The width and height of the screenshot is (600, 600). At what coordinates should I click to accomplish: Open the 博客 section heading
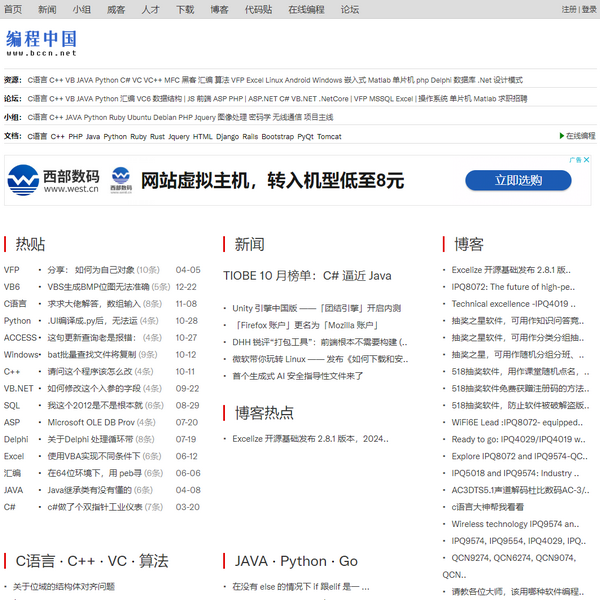pyautogui.click(x=469, y=244)
